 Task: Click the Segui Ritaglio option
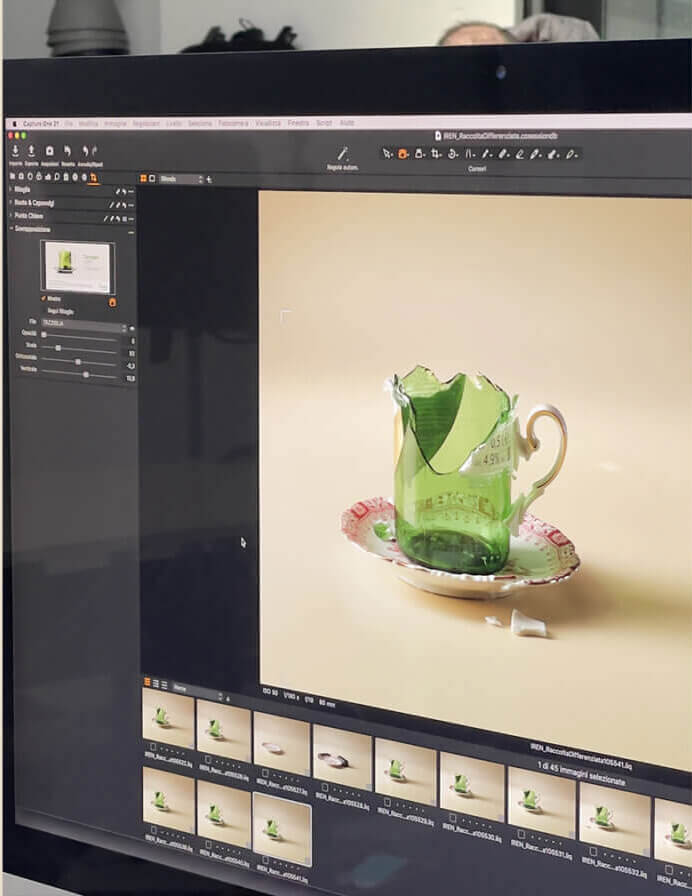click(61, 311)
